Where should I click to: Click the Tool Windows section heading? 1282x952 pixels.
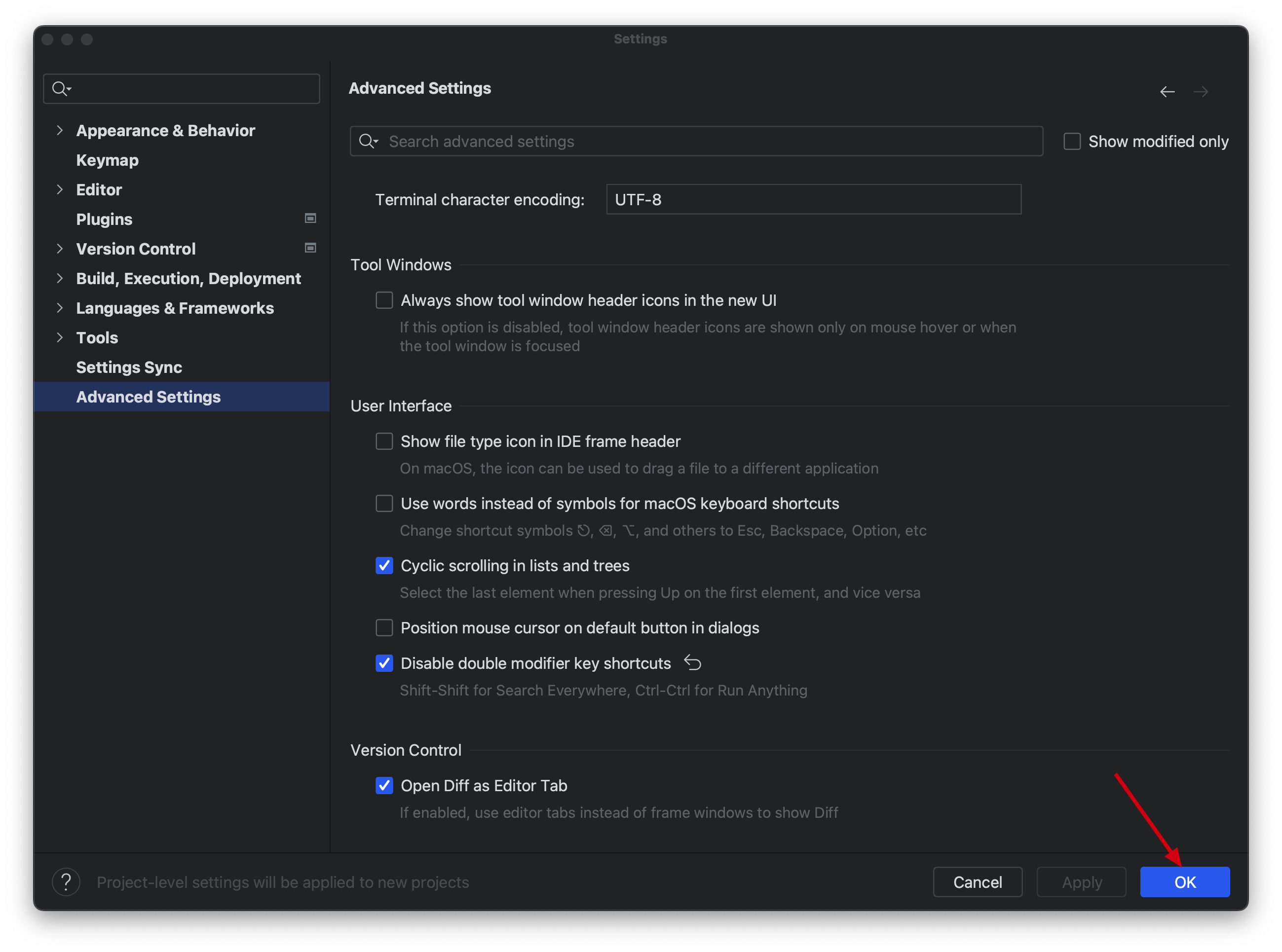click(401, 264)
